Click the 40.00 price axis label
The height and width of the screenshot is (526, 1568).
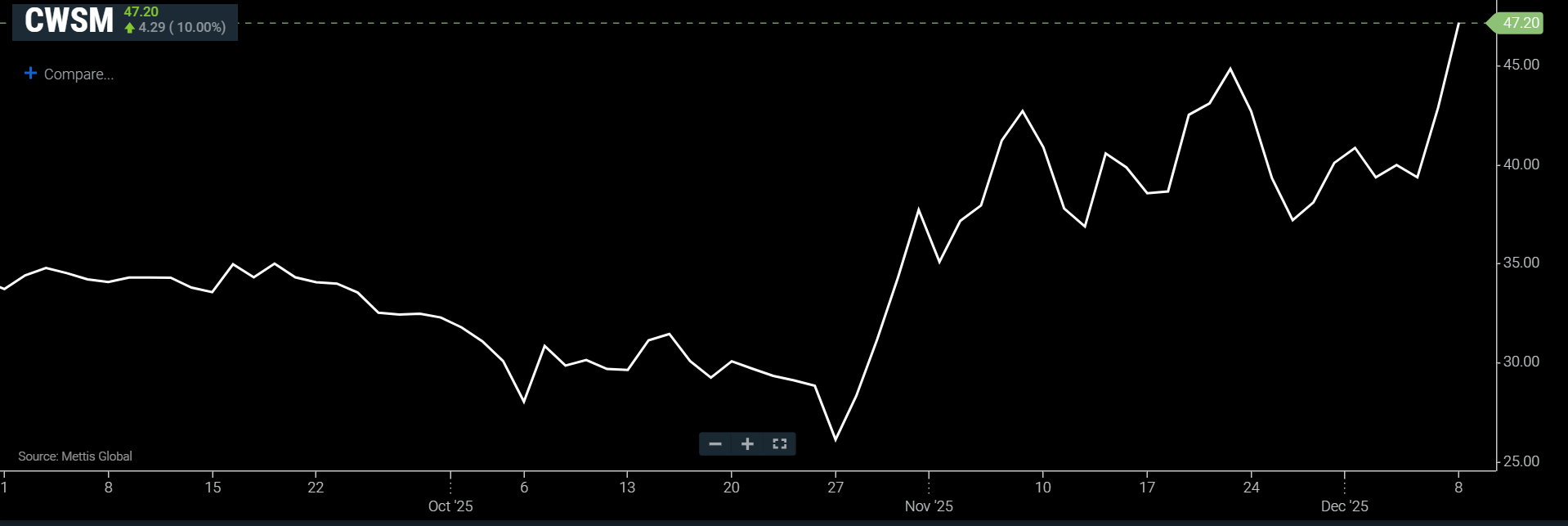click(x=1521, y=164)
